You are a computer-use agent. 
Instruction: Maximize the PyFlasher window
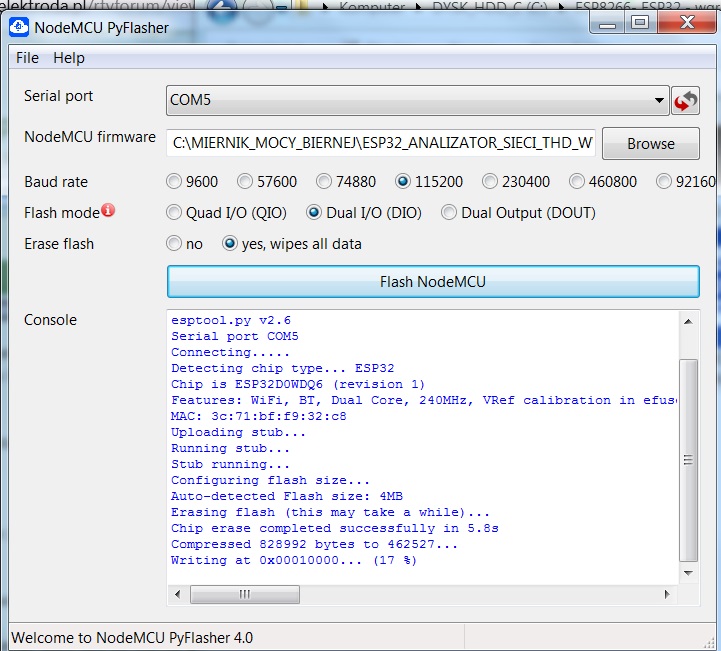coord(640,22)
